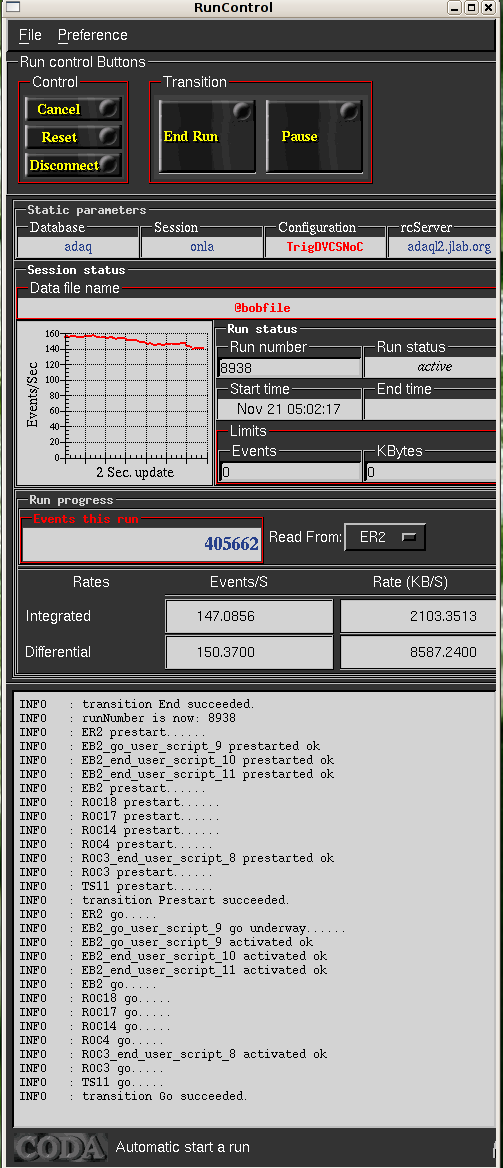This screenshot has height=1168, width=503.
Task: Click the Run number field 8938
Action: pyautogui.click(x=290, y=367)
